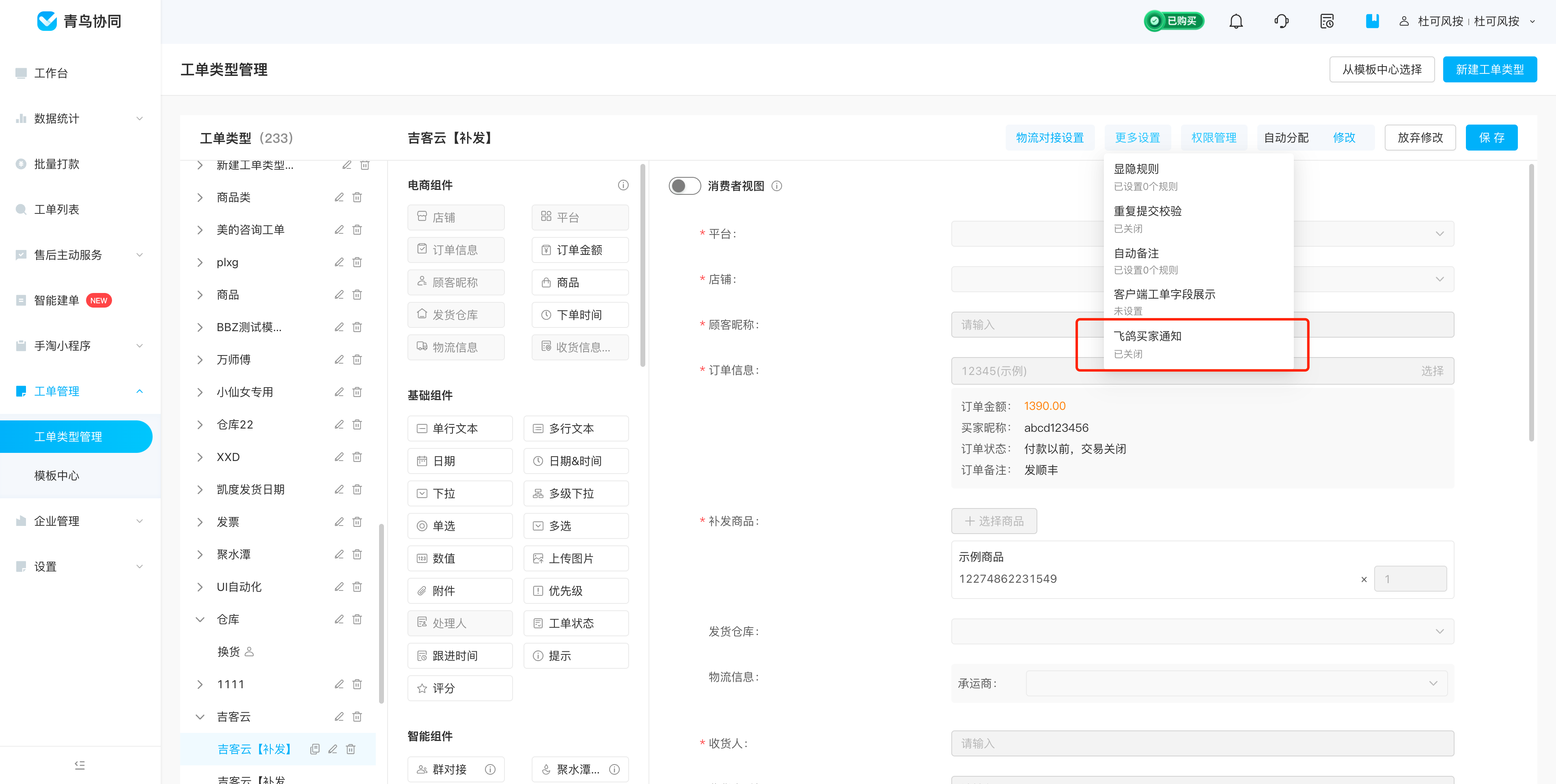Add 评分 component
This screenshot has height=784, width=1556.
point(460,688)
